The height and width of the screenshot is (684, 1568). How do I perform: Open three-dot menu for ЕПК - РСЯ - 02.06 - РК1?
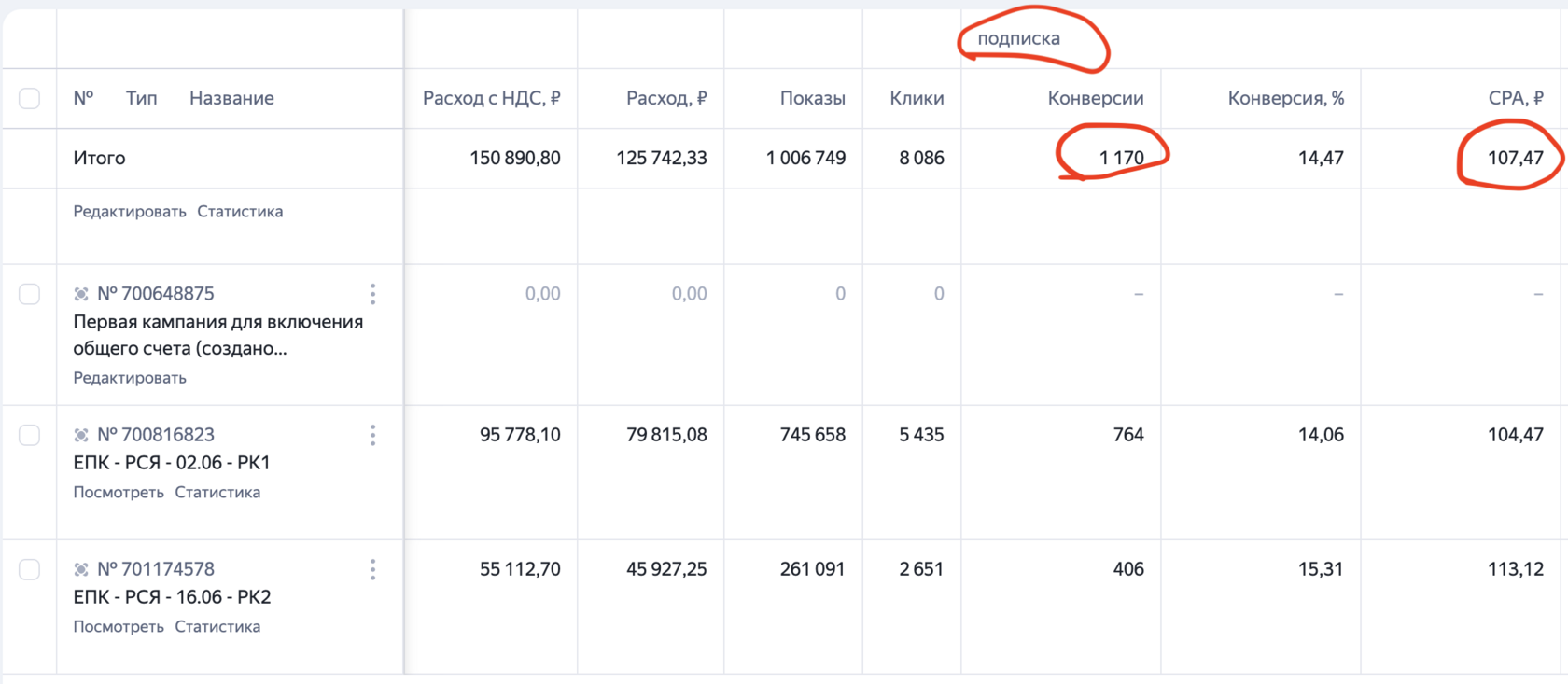[x=372, y=435]
